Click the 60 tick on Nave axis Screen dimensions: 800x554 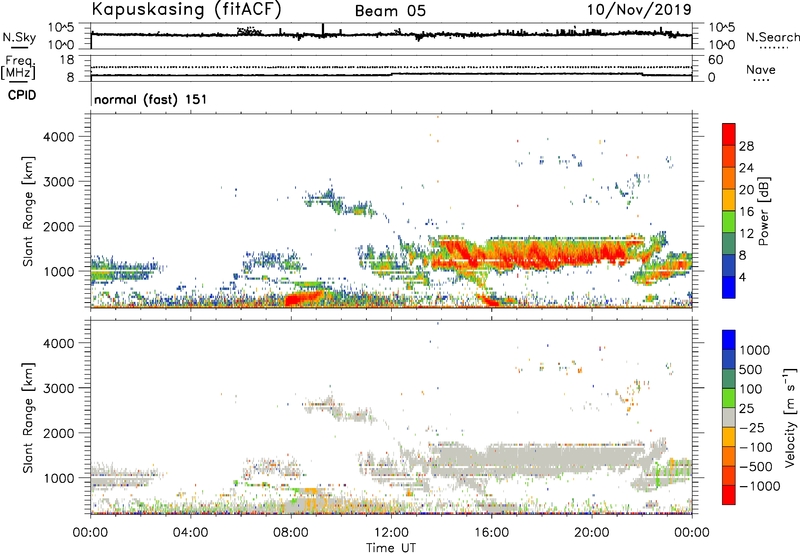tap(715, 60)
